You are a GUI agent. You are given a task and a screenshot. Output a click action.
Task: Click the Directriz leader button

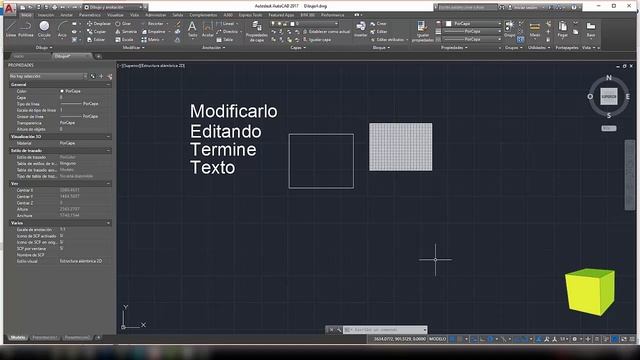[229, 31]
